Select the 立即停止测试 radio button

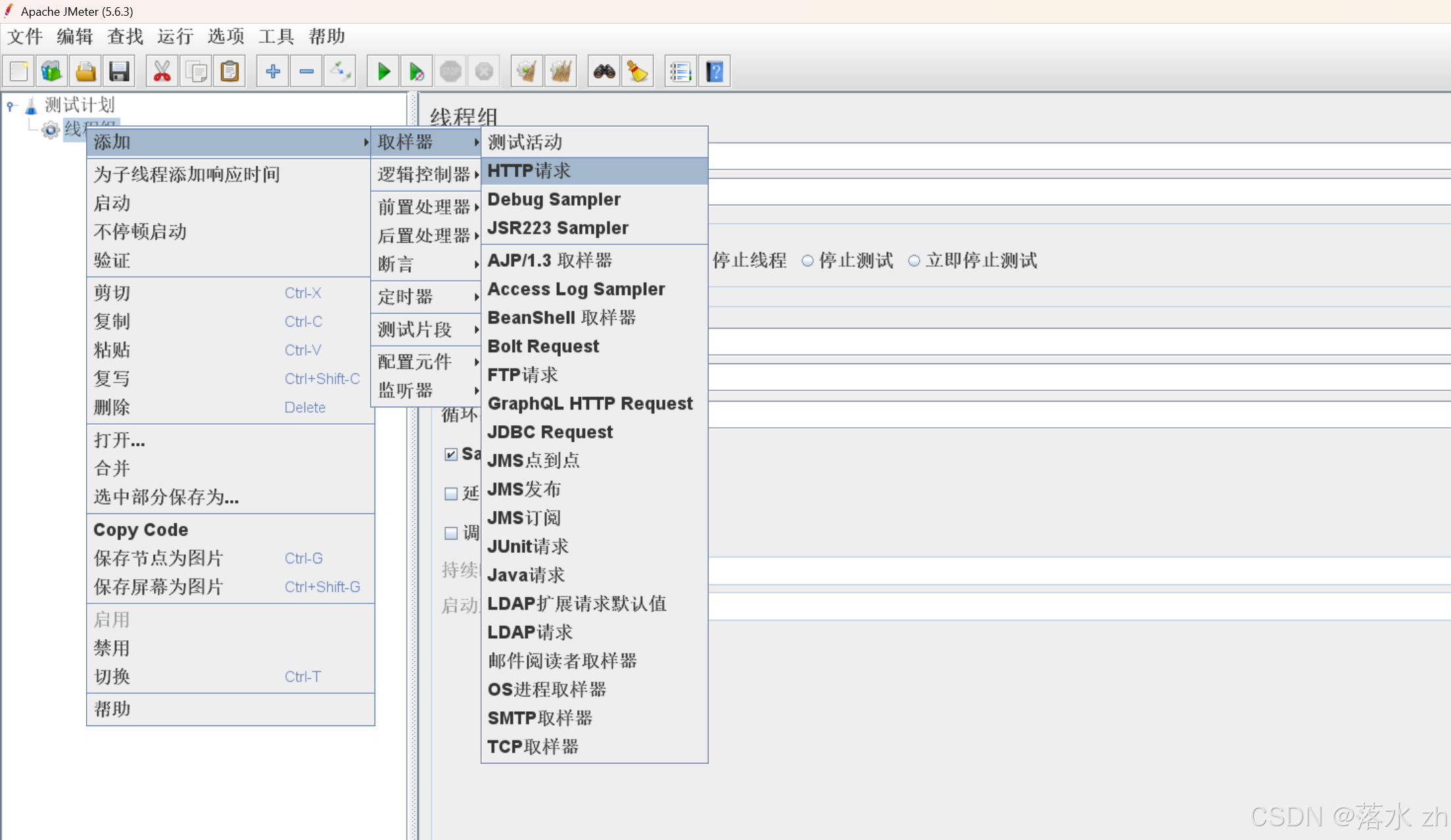pyautogui.click(x=914, y=261)
